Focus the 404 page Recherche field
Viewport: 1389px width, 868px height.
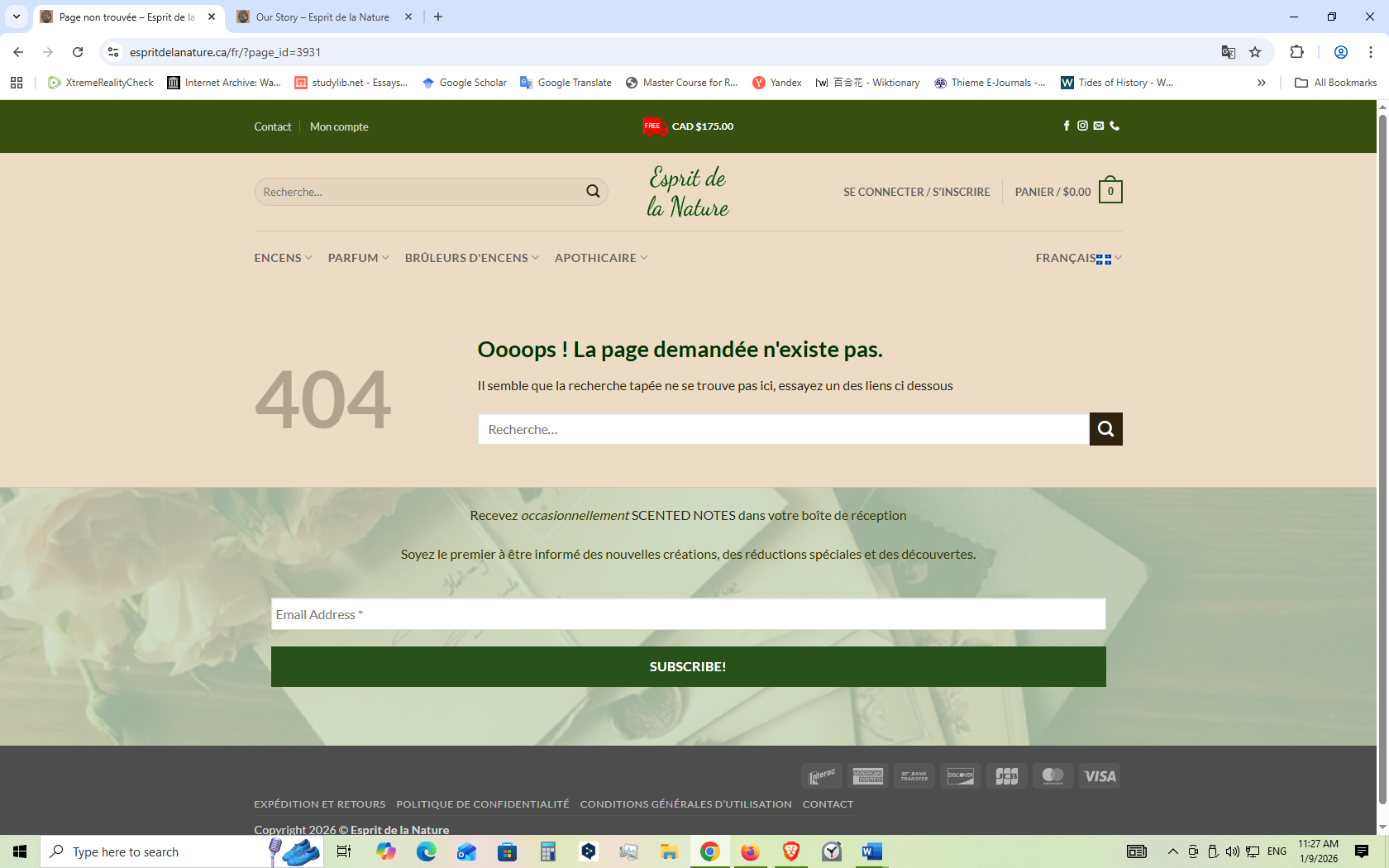coord(783,429)
